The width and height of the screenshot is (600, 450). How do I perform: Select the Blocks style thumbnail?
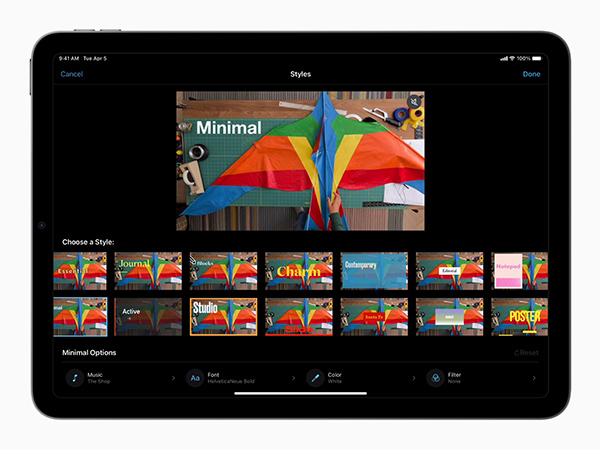tap(223, 271)
